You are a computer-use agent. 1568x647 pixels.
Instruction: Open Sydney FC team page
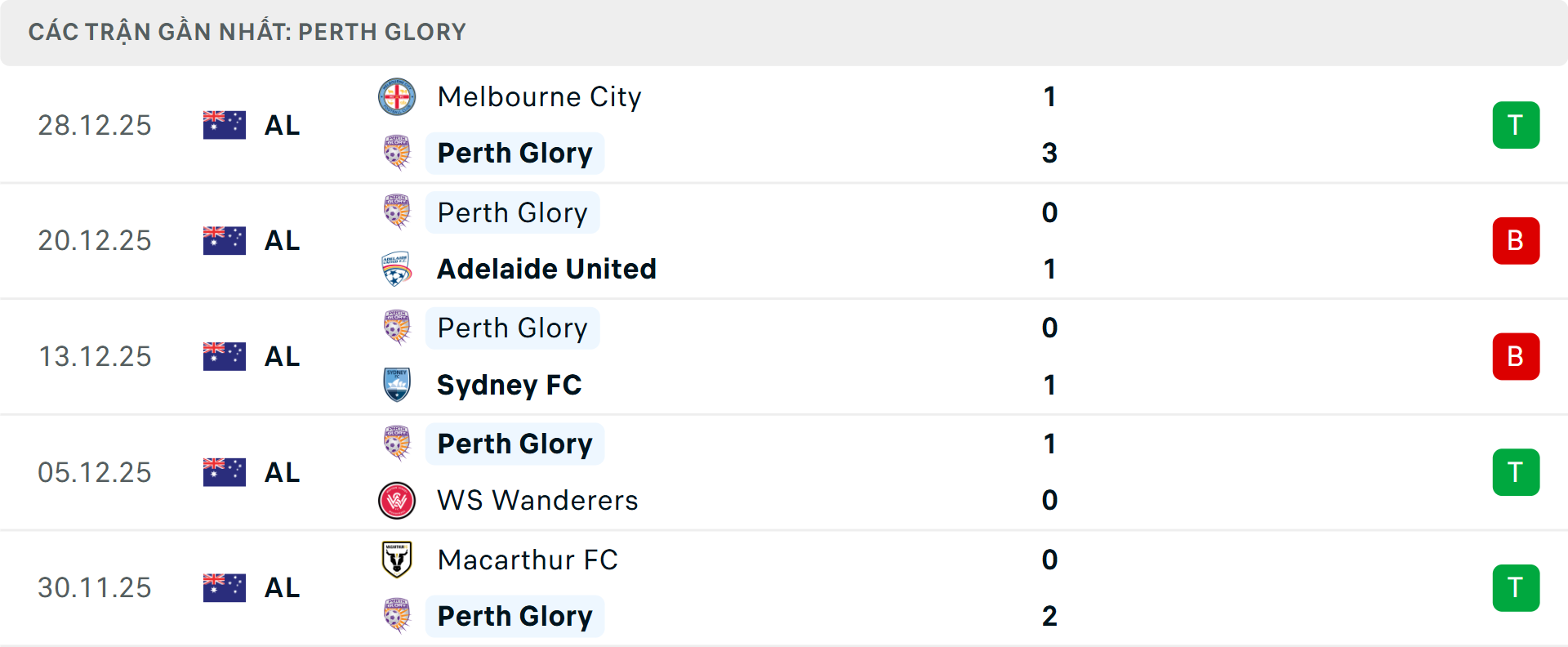(x=510, y=385)
